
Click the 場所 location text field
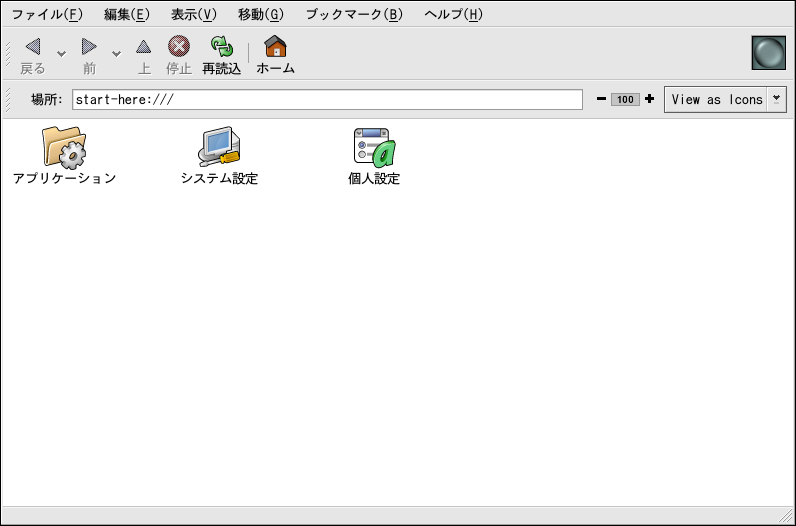point(327,100)
